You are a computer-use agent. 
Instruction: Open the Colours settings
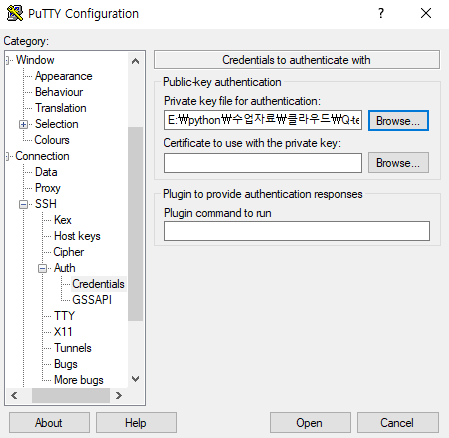click(x=52, y=140)
